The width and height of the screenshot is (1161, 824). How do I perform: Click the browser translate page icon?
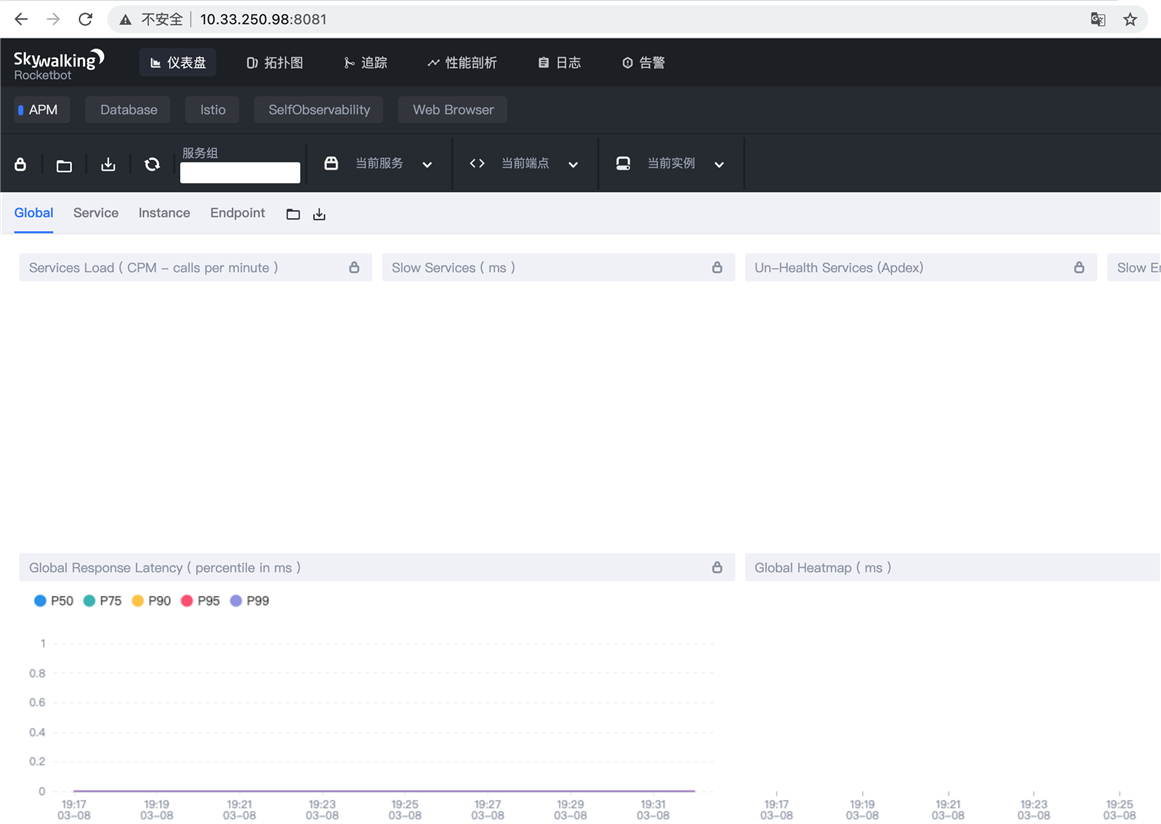pyautogui.click(x=1097, y=19)
